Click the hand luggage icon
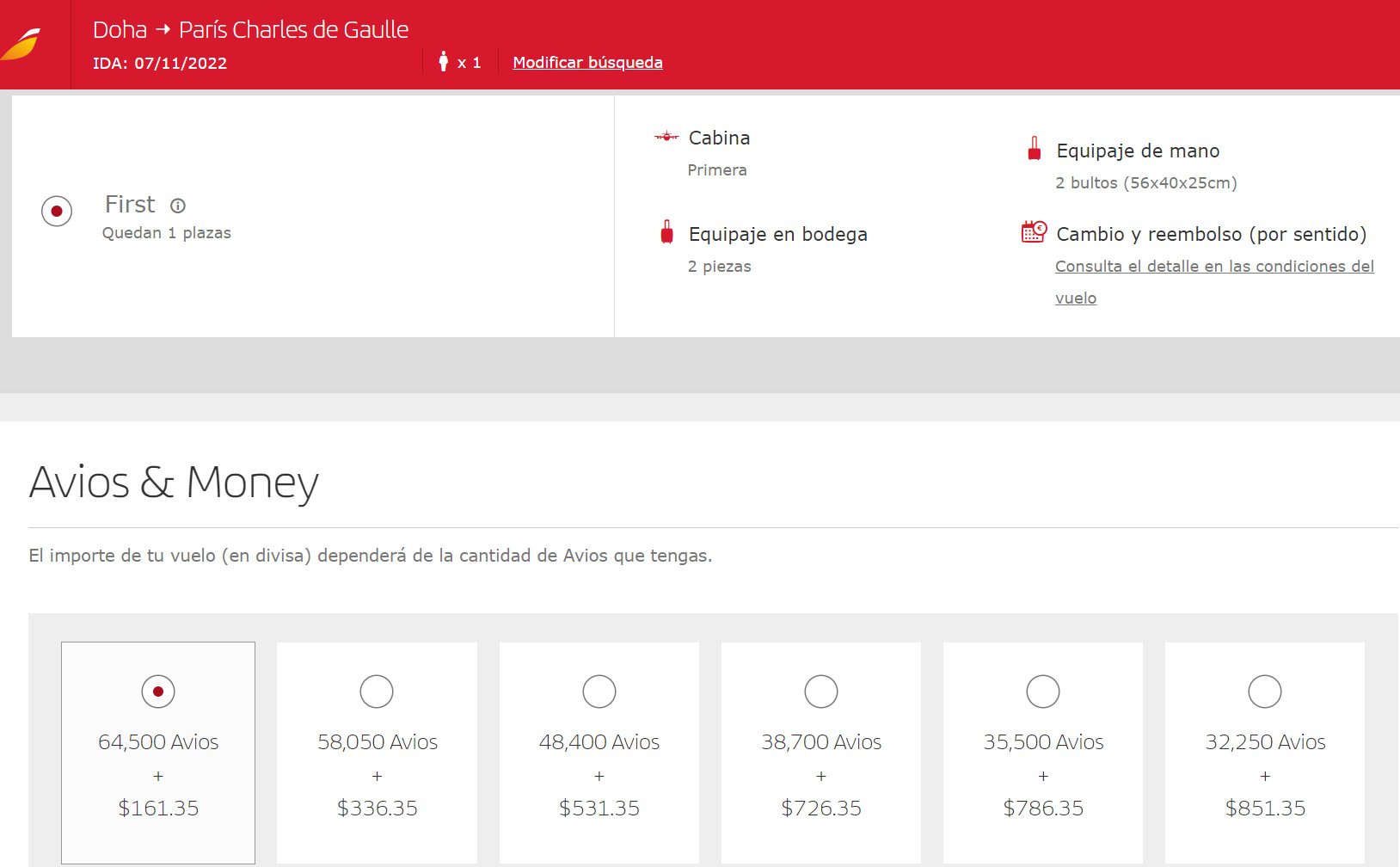This screenshot has height=867, width=1400. [1035, 149]
